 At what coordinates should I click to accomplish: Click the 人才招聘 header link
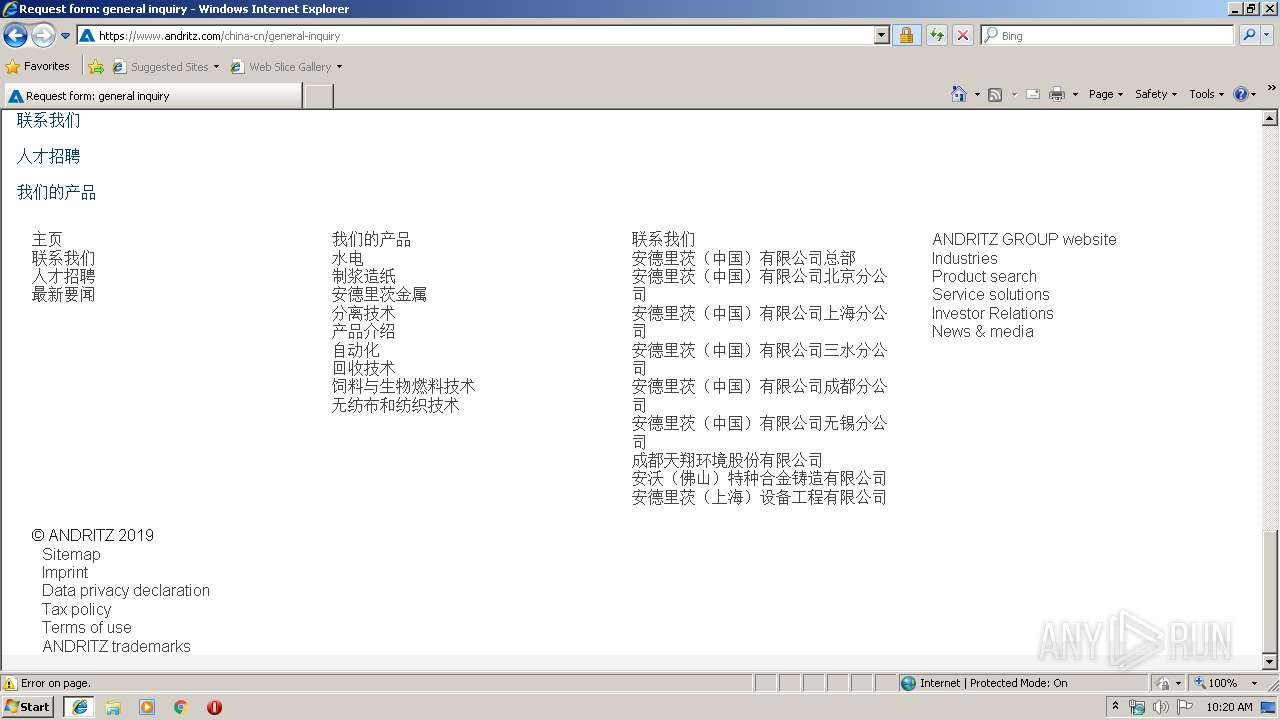tap(48, 156)
